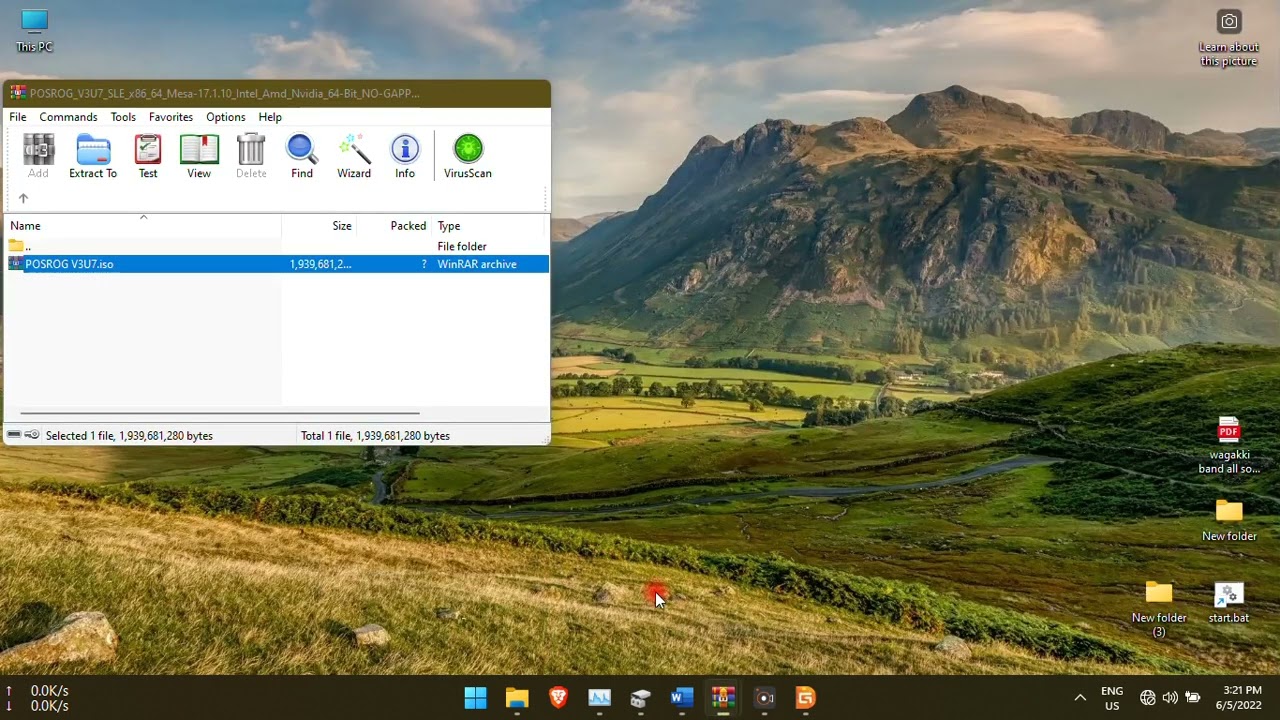The height and width of the screenshot is (720, 1280).
Task: Click the 'Selected 1 file' status text
Action: 129,436
